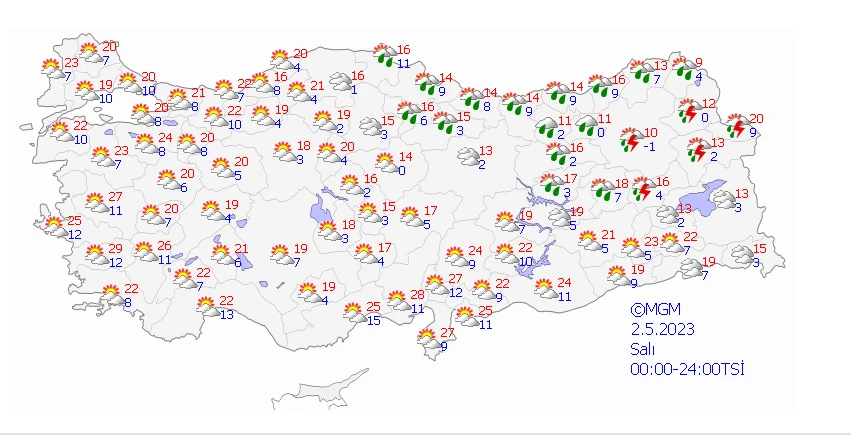Image resolution: width=851 pixels, height=435 pixels.
Task: Click the partly sunny icon beside 28 / 11
Action: click(x=399, y=301)
